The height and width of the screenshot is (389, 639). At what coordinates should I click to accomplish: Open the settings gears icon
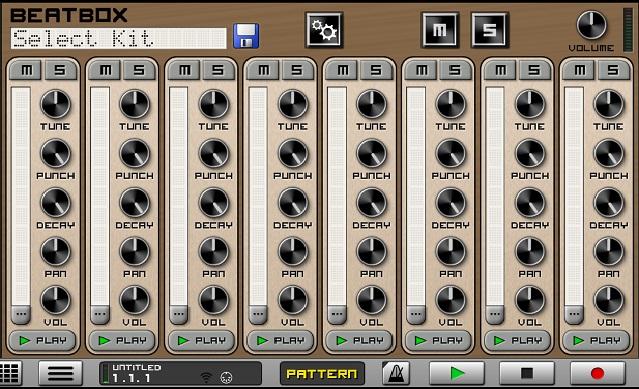coord(324,30)
